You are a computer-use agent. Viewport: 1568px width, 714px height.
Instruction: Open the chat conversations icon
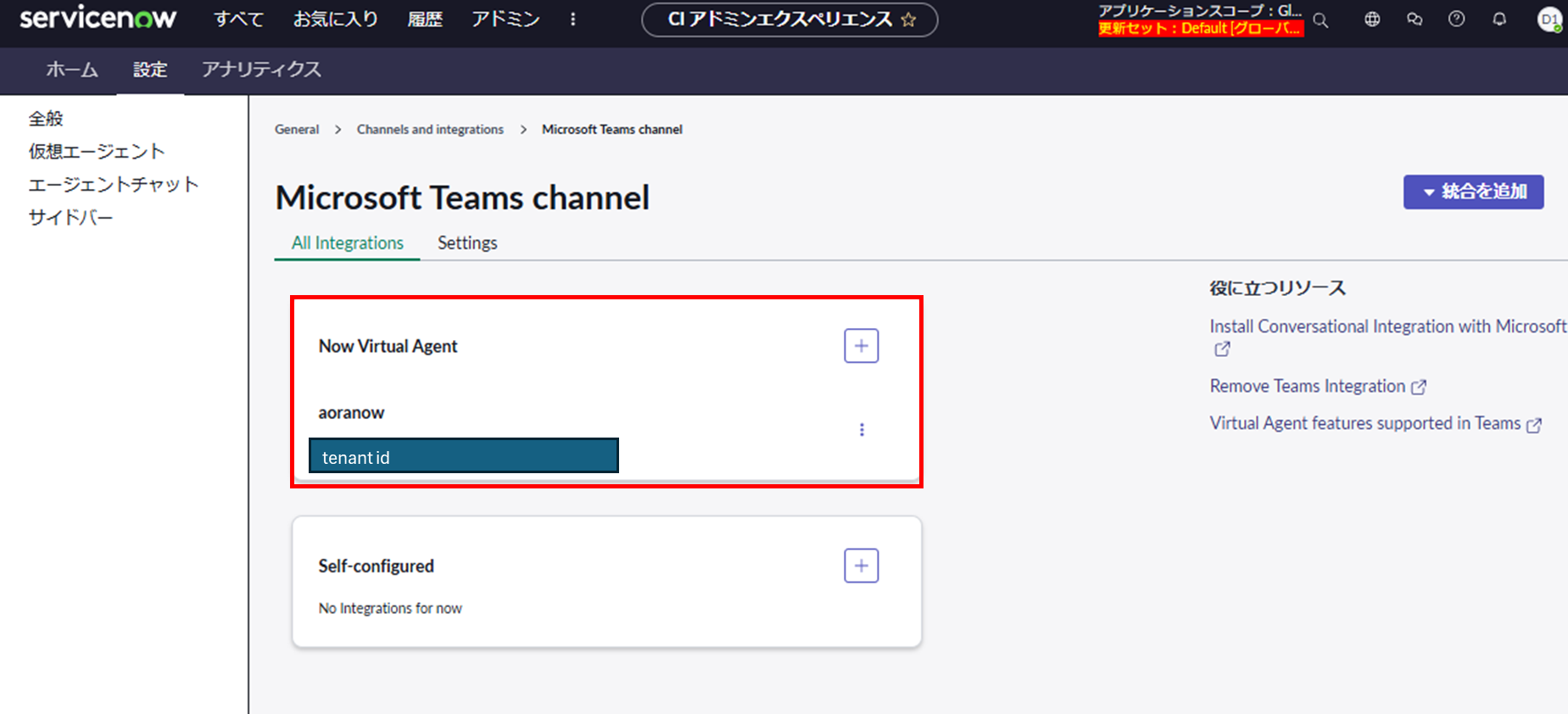pos(1415,20)
